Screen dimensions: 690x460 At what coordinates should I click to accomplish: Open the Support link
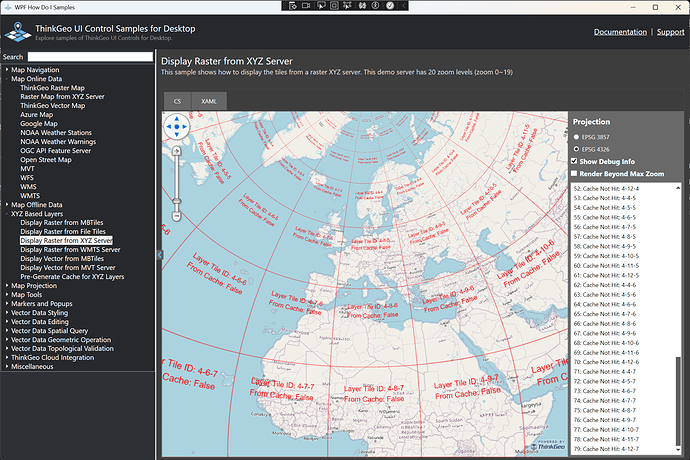click(671, 32)
